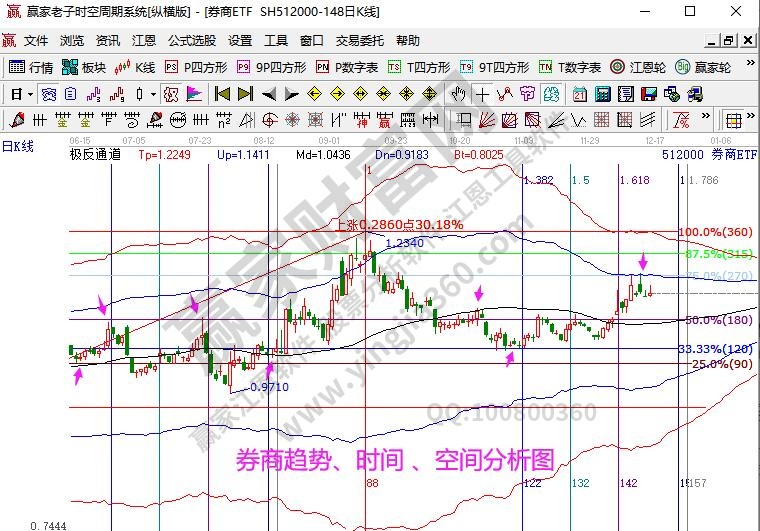Select the hand pan tool
This screenshot has height=531, width=760.
tap(459, 94)
